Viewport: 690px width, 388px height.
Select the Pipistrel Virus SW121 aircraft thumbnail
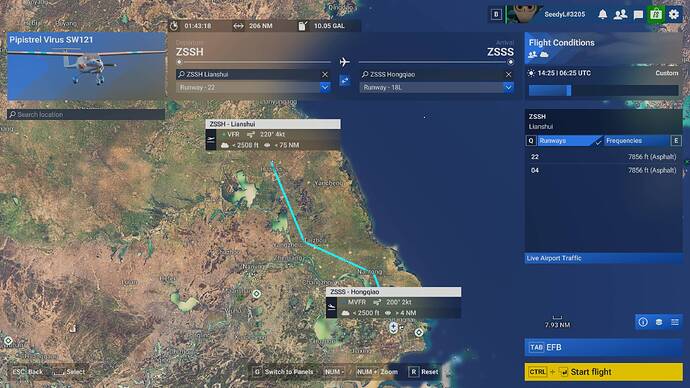tap(86, 66)
